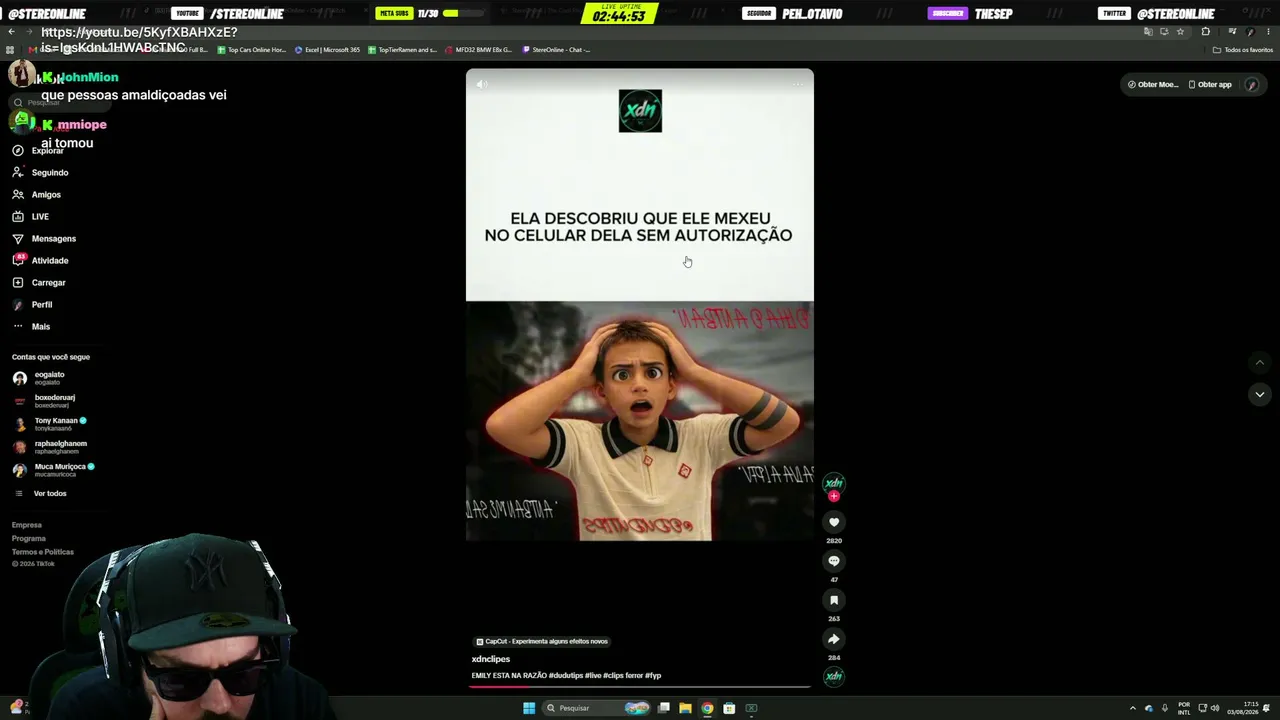The width and height of the screenshot is (1280, 720).
Task: Click the video thumbnail to pause playback
Action: (x=640, y=380)
